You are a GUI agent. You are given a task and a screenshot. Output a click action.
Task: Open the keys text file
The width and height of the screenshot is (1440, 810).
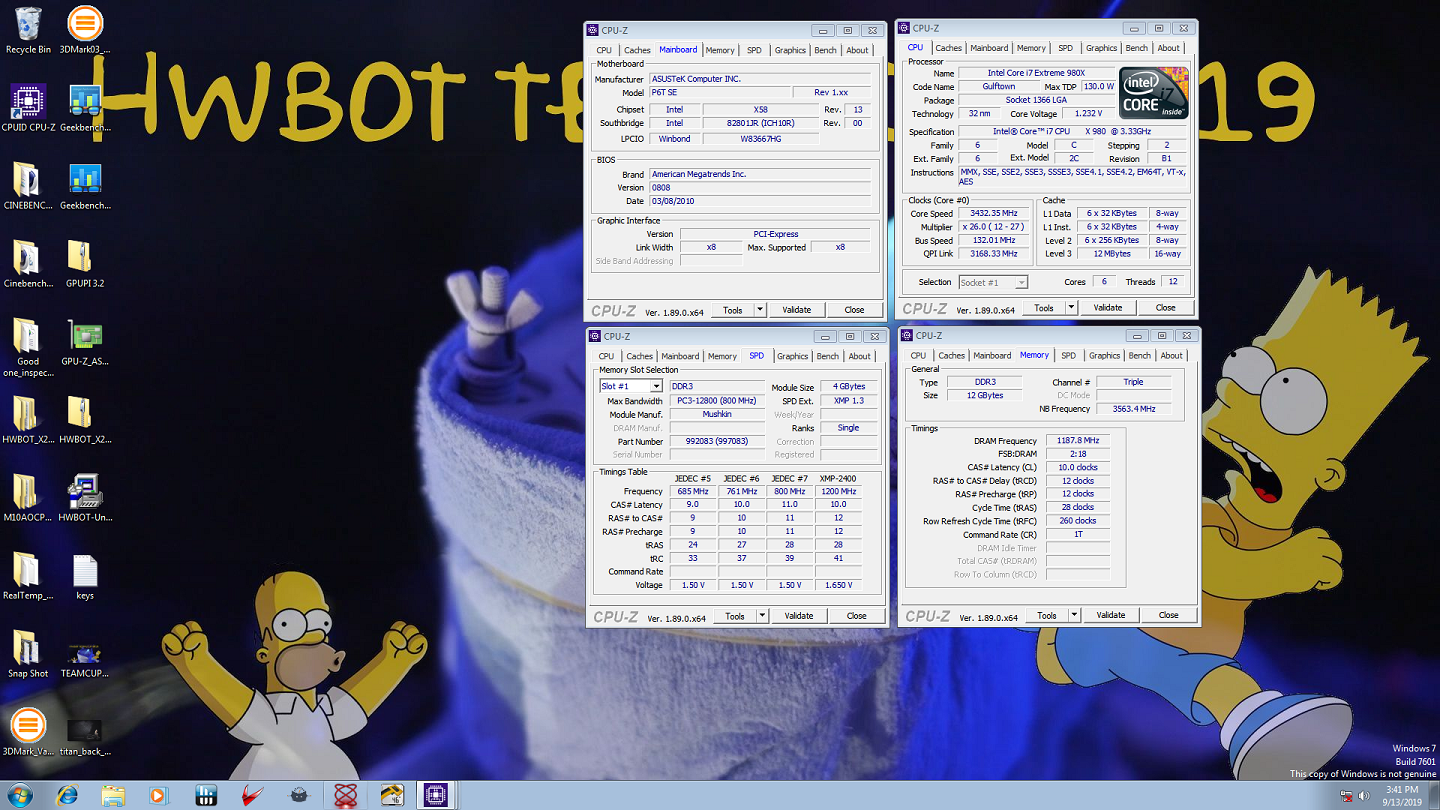(x=85, y=576)
